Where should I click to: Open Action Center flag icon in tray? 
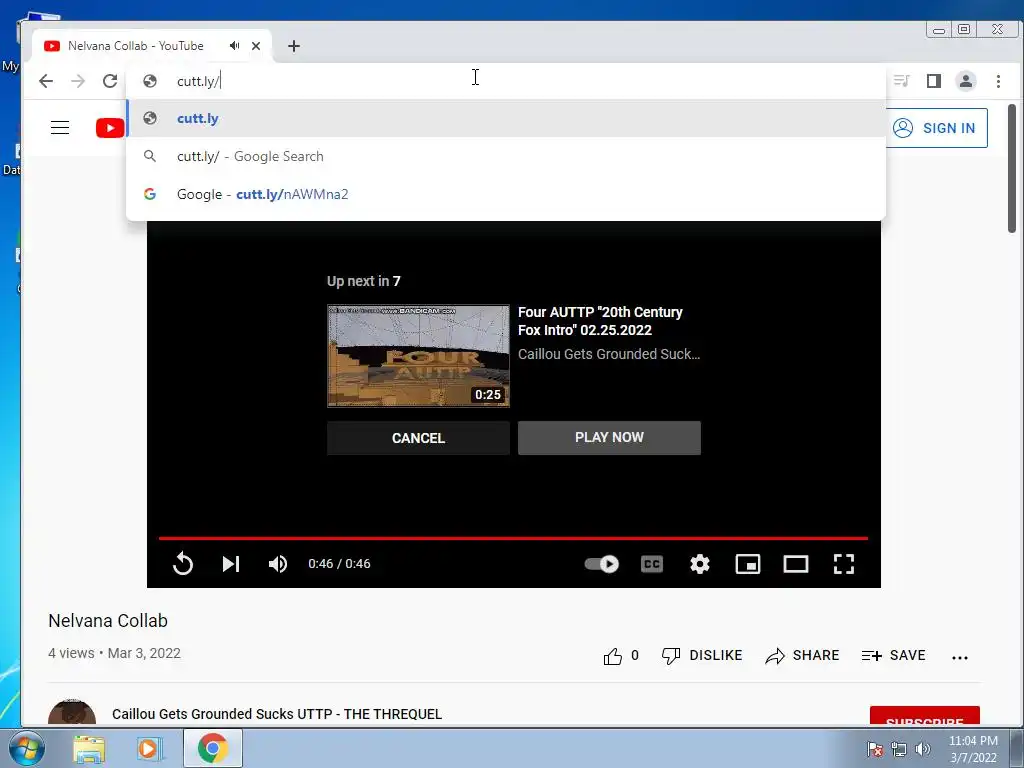pyautogui.click(x=874, y=749)
